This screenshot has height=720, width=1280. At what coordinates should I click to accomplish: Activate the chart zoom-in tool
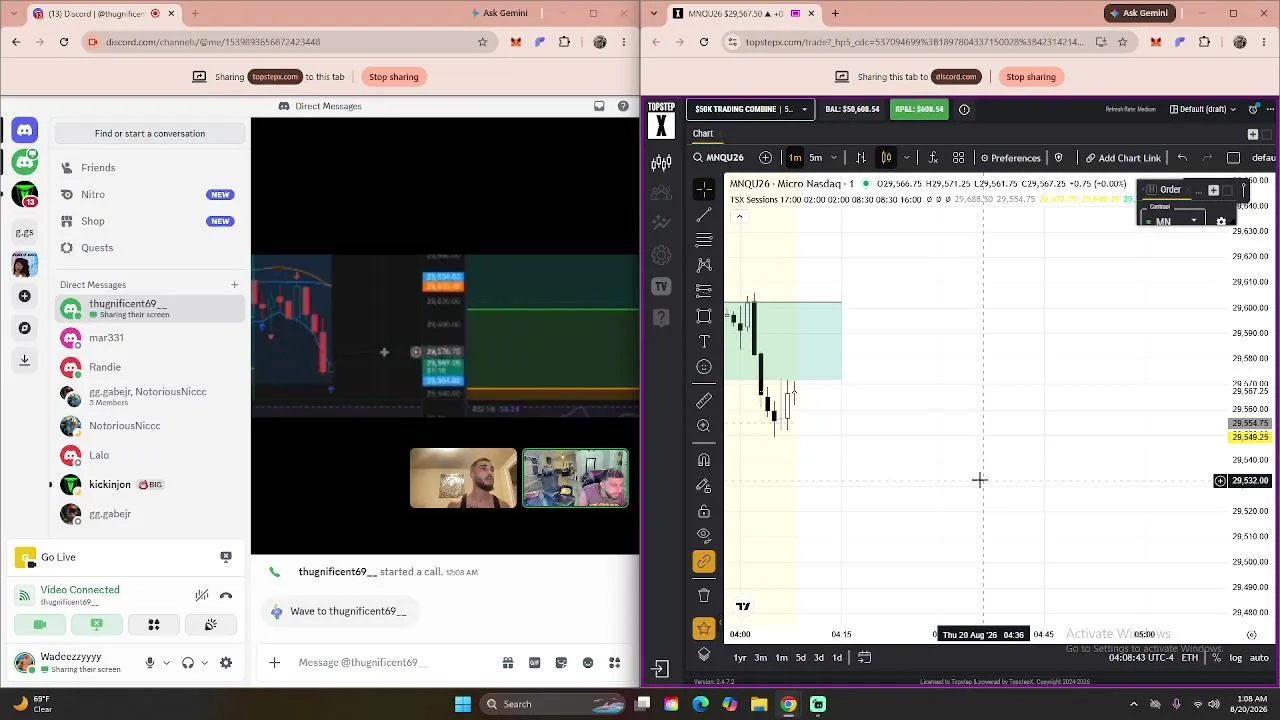tap(704, 426)
